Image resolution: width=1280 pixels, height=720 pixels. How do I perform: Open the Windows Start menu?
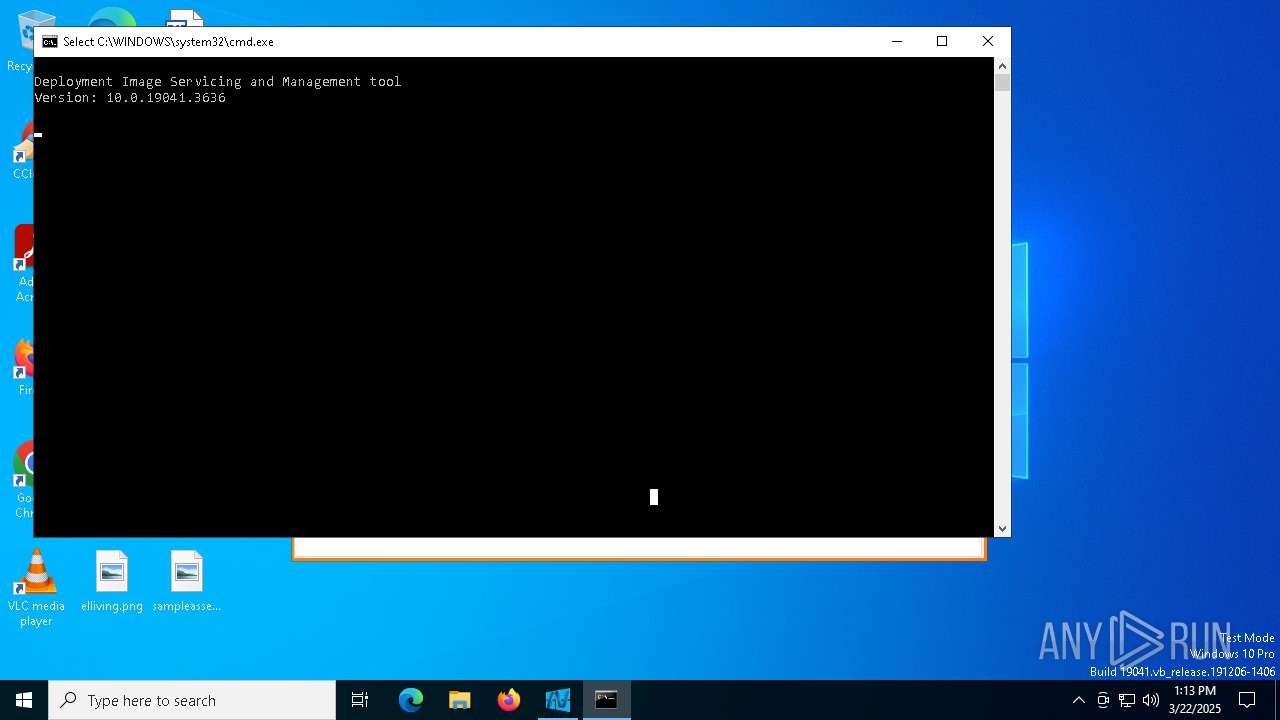[x=24, y=700]
